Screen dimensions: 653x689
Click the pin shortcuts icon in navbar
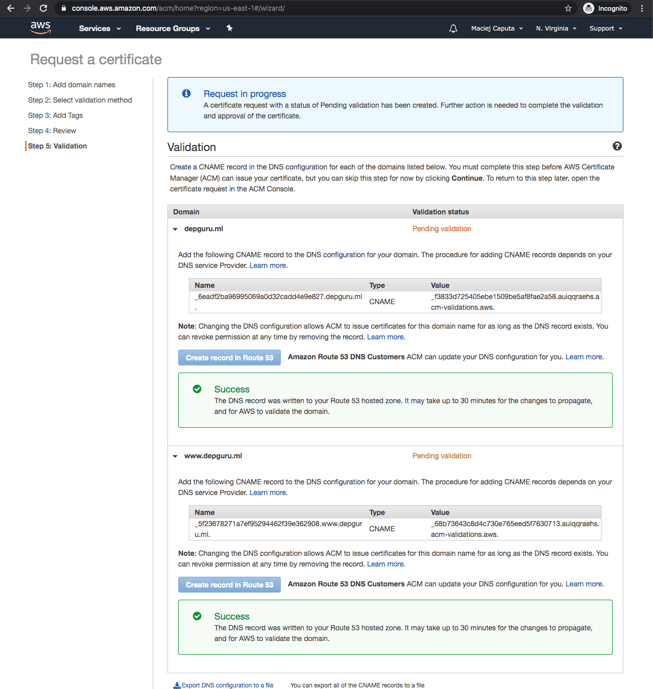click(229, 29)
